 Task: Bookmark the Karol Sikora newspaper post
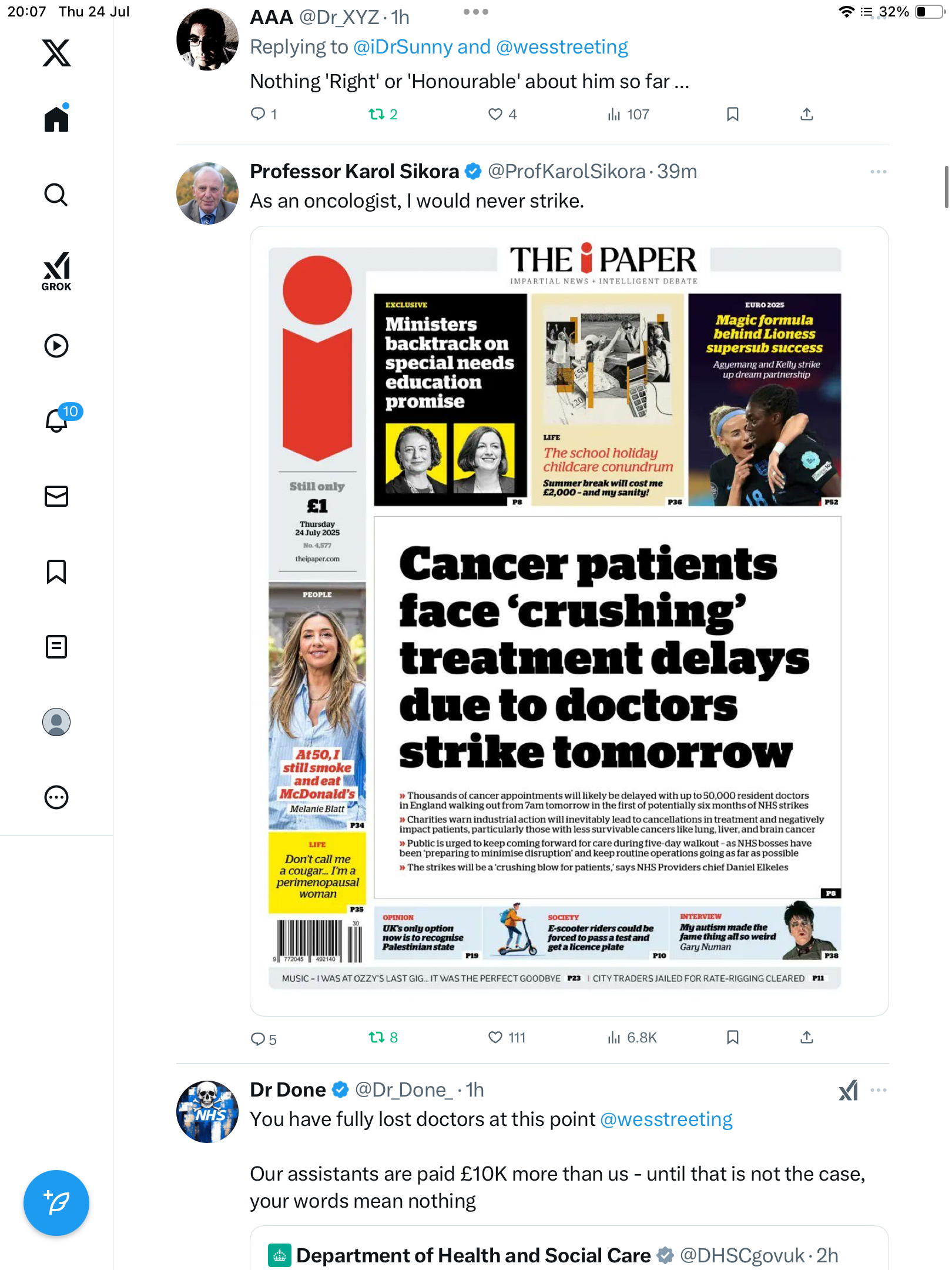pyautogui.click(x=732, y=1038)
